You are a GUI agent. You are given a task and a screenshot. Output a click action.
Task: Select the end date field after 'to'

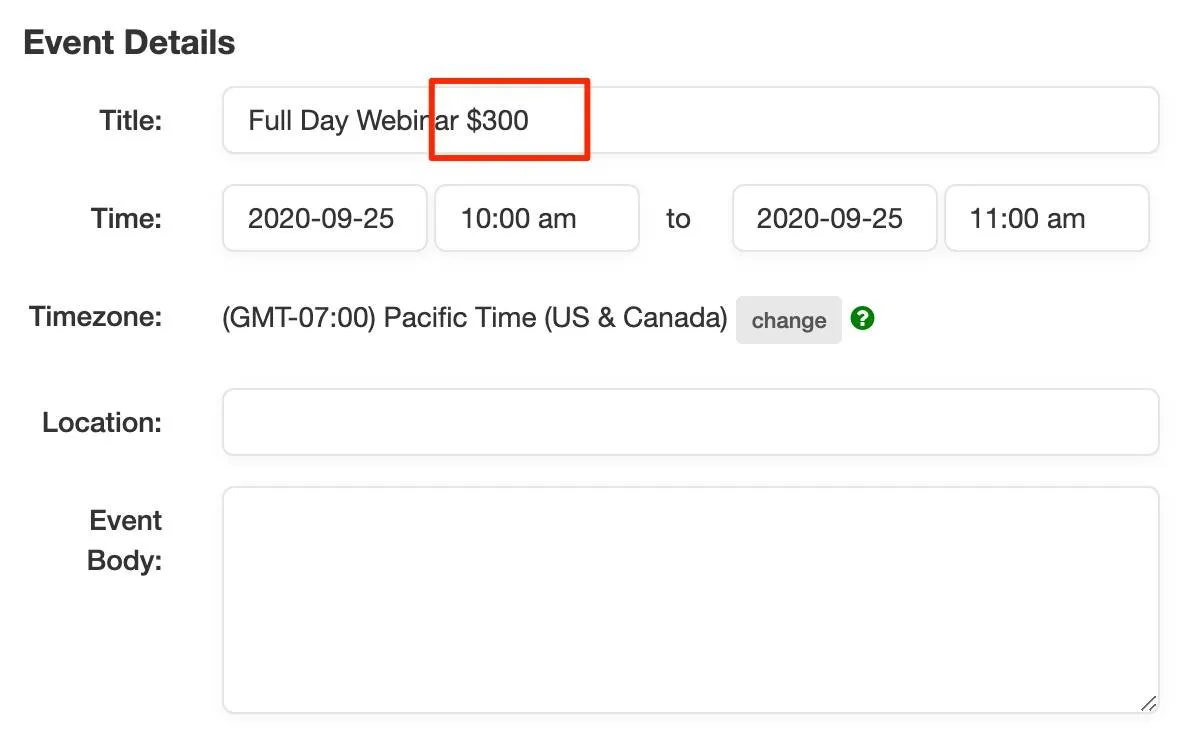coord(834,218)
